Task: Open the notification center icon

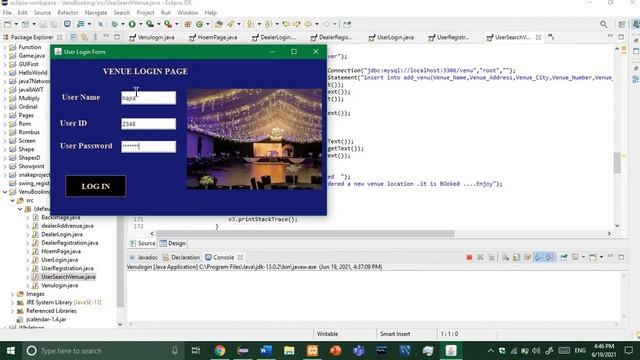Action: click(x=629, y=351)
